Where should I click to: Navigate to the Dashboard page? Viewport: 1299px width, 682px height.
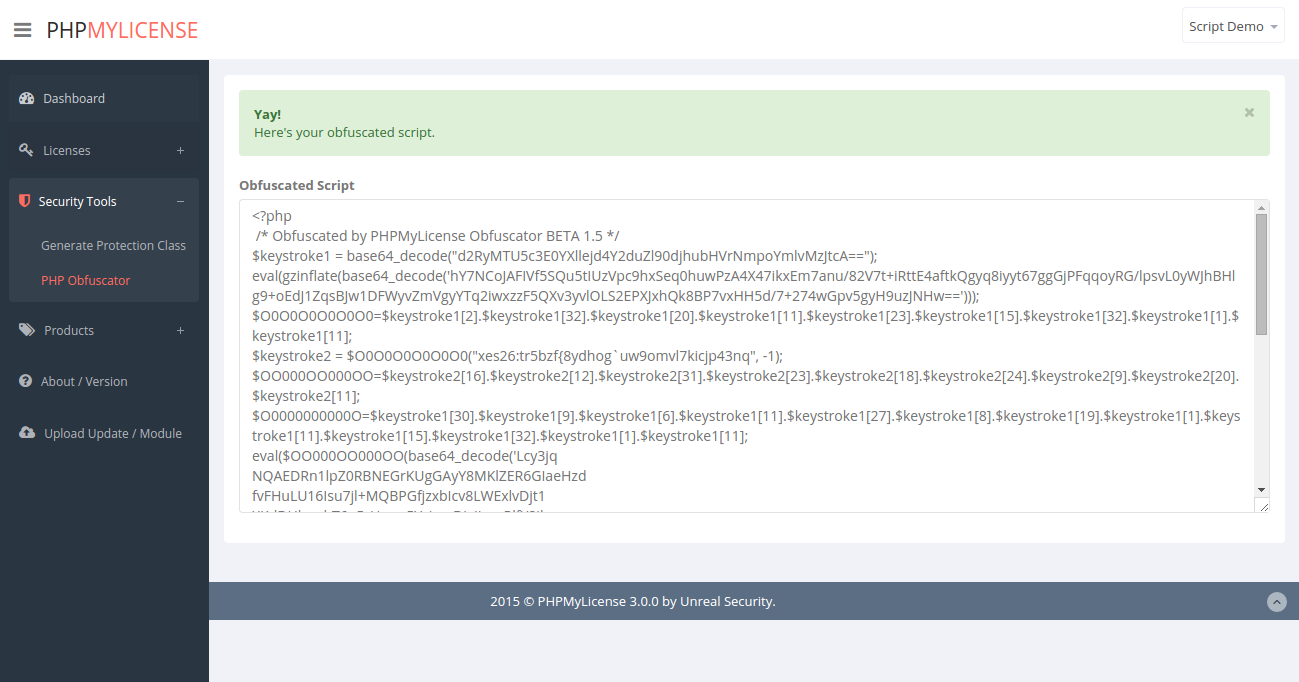tap(73, 98)
